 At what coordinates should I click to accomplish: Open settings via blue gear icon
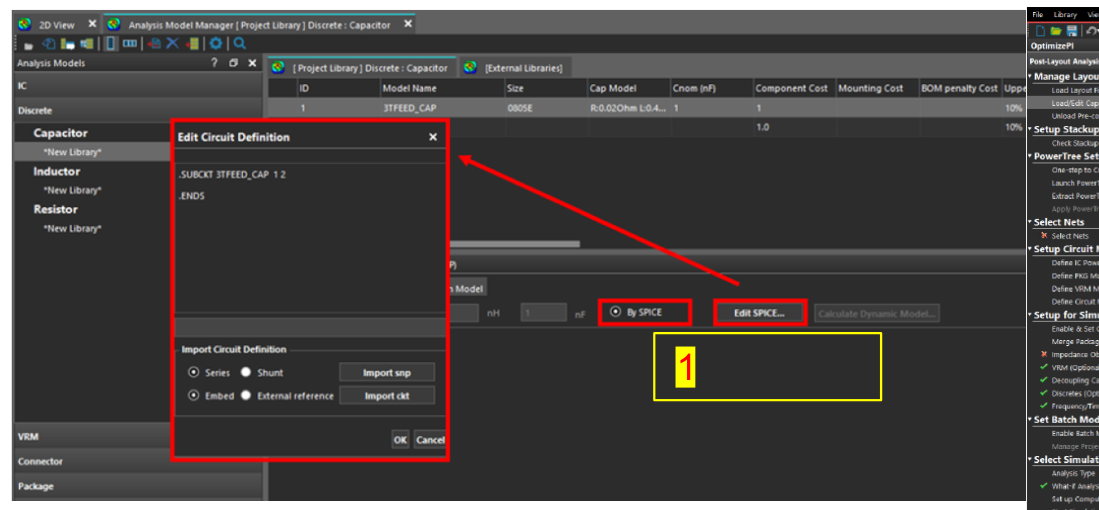(x=216, y=44)
